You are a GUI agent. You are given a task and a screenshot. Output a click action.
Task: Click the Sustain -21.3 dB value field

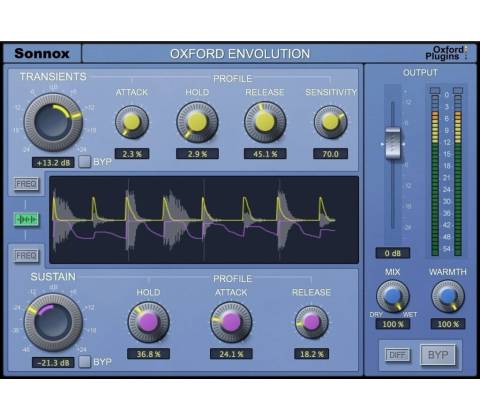pos(53,363)
